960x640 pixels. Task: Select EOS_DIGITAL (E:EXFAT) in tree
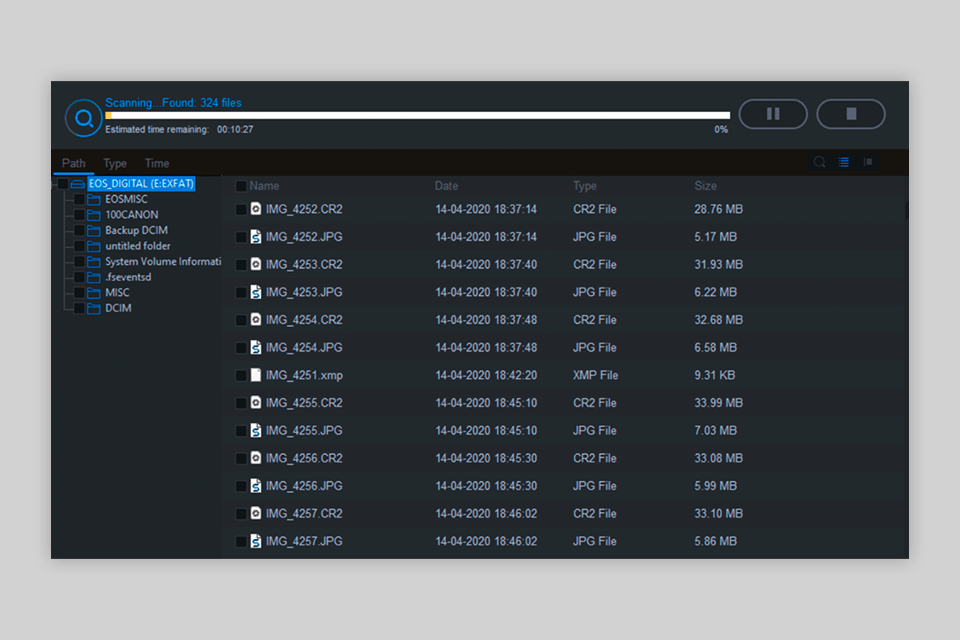(141, 184)
